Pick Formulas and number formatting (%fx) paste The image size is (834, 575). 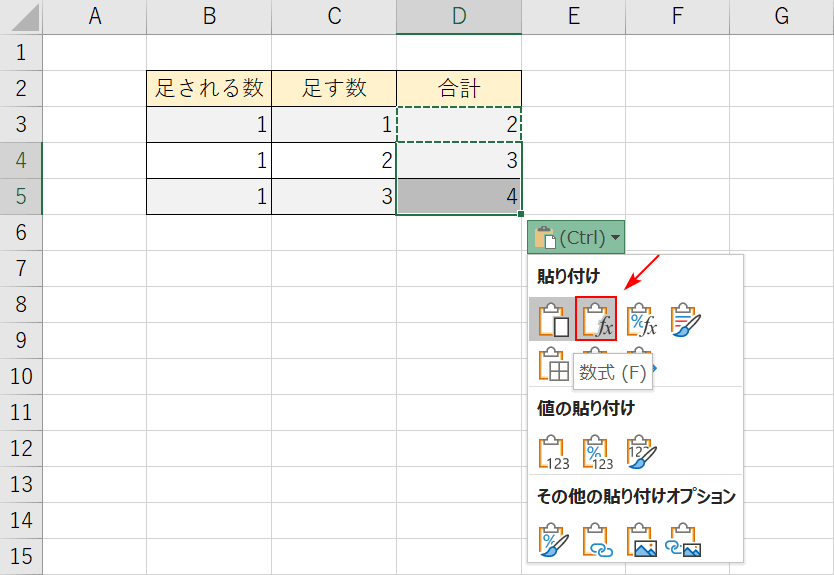(640, 320)
